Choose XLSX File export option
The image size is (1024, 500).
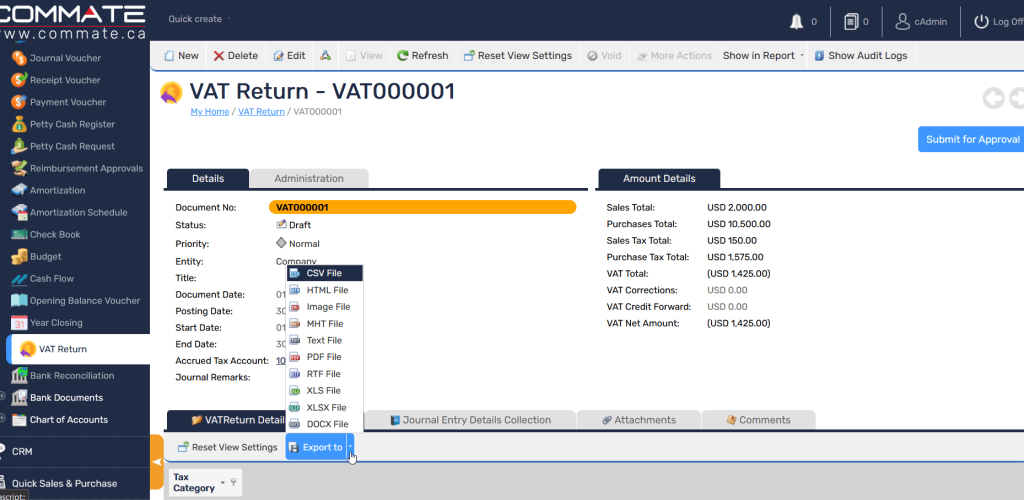pyautogui.click(x=325, y=407)
